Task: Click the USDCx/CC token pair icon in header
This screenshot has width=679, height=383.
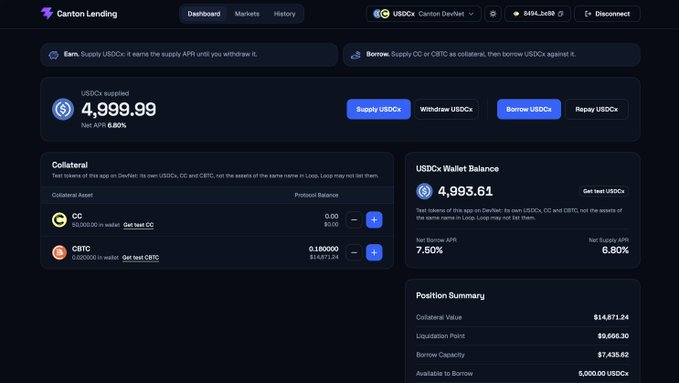Action: coord(381,14)
